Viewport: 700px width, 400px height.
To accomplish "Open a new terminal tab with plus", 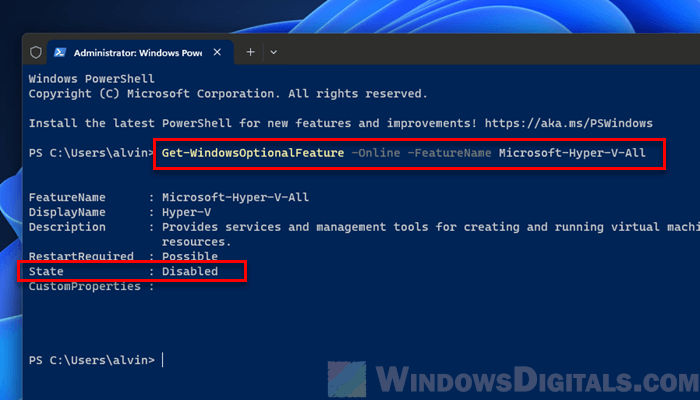I will (250, 52).
